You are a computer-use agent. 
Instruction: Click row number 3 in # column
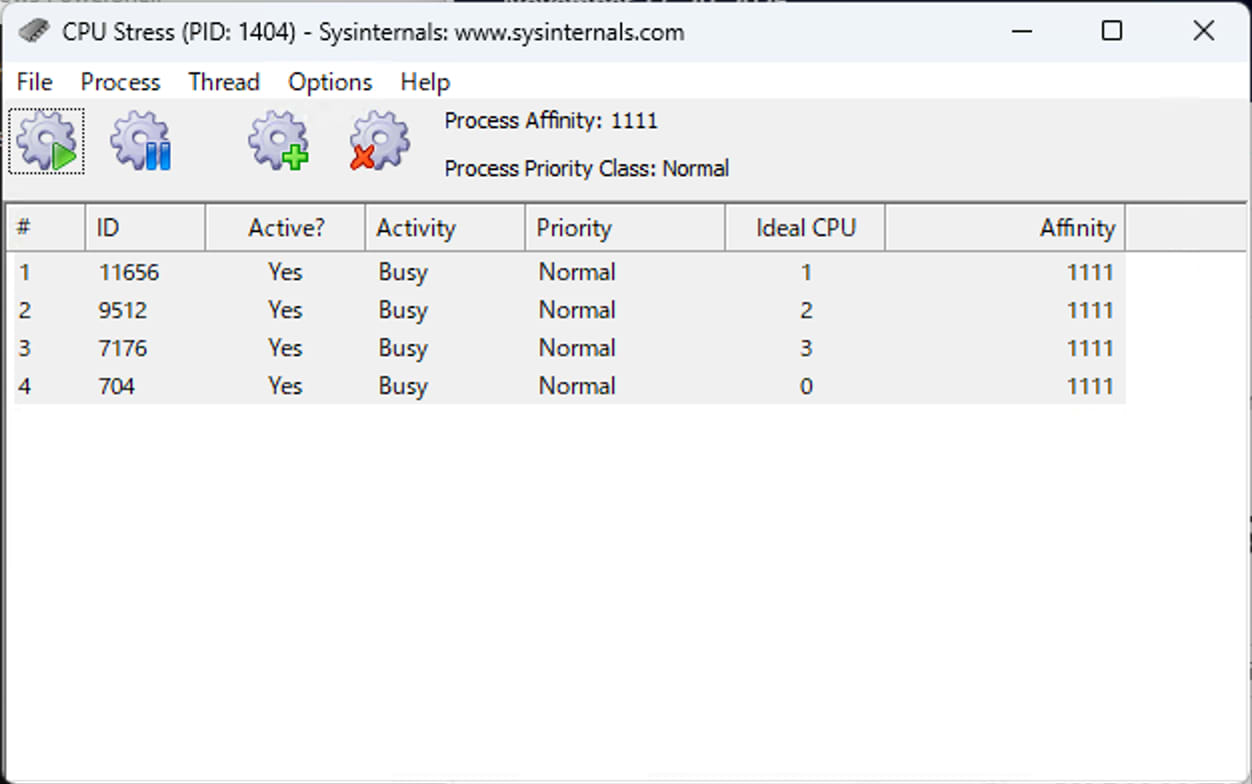[x=24, y=348]
